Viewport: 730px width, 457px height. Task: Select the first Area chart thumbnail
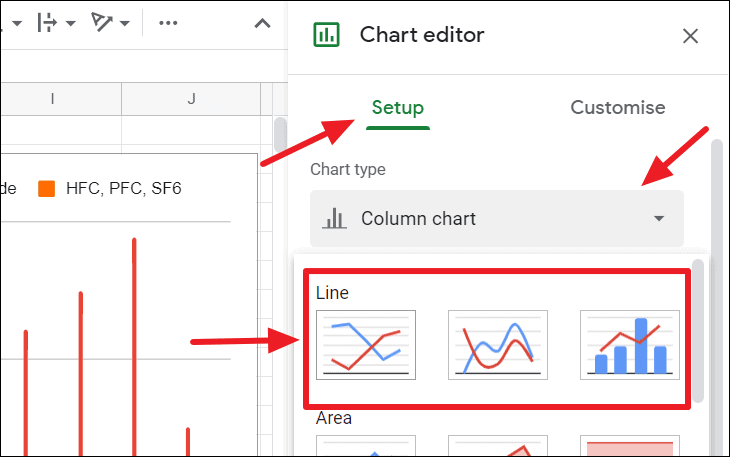[366, 446]
